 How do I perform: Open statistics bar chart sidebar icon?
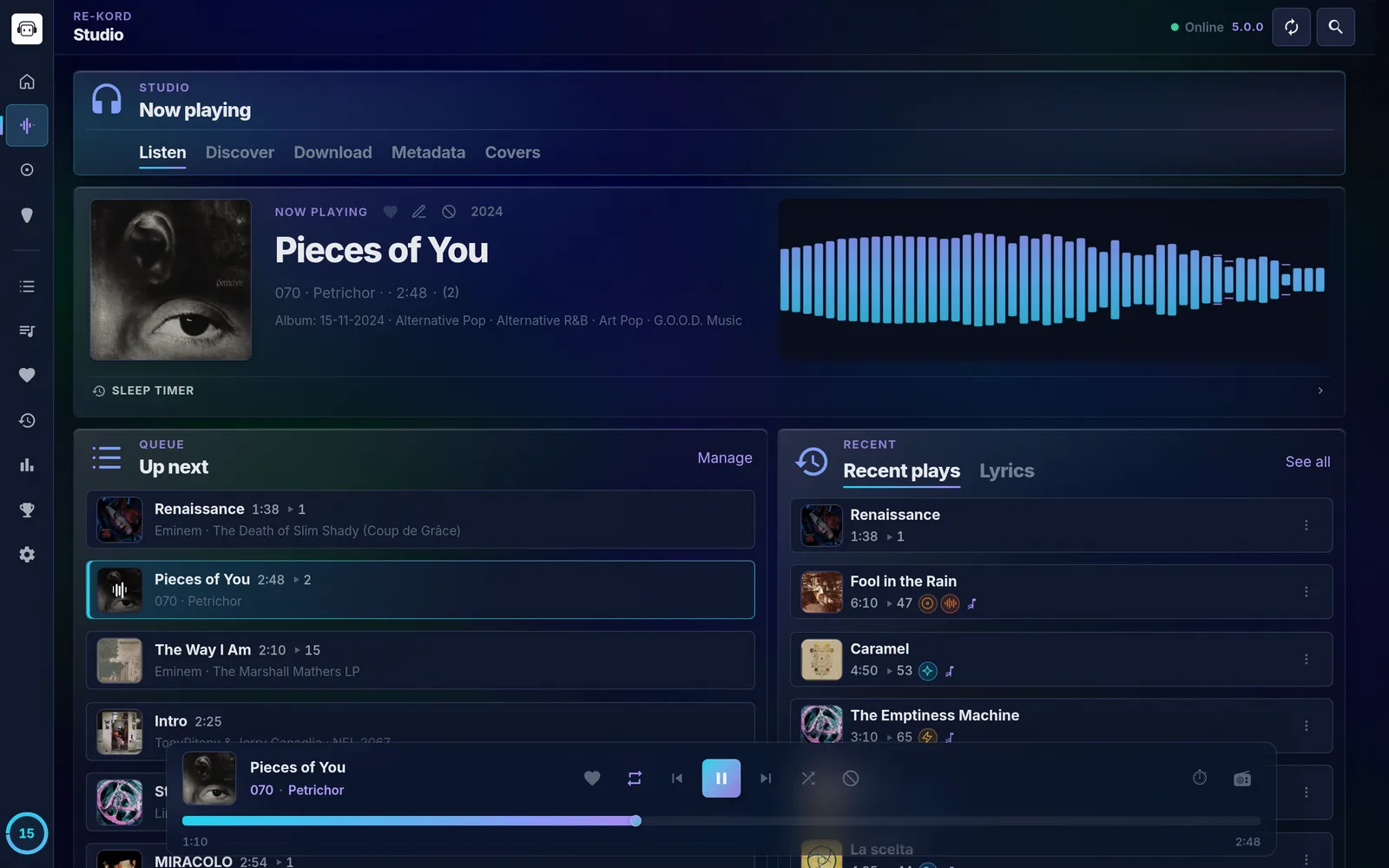click(27, 465)
